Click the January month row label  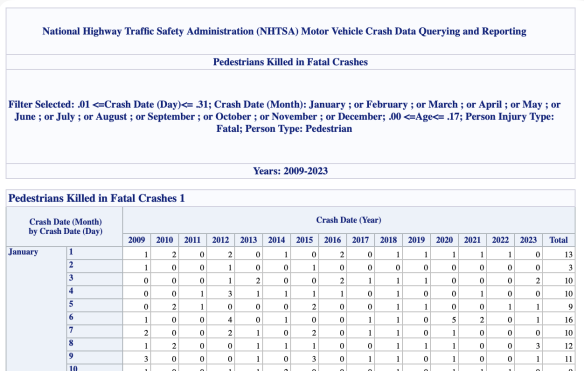pyautogui.click(x=23, y=252)
